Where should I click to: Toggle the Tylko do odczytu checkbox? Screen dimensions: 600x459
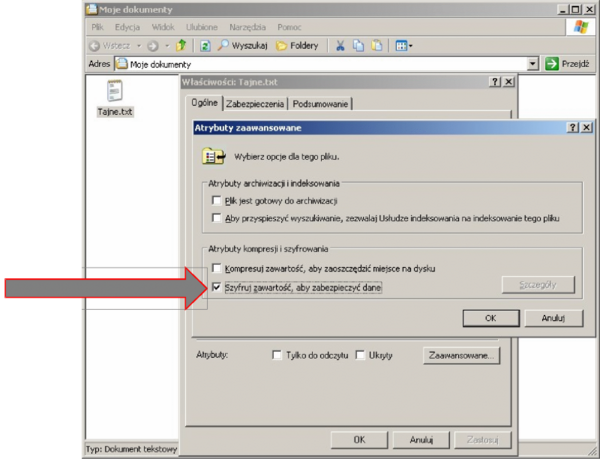[278, 355]
